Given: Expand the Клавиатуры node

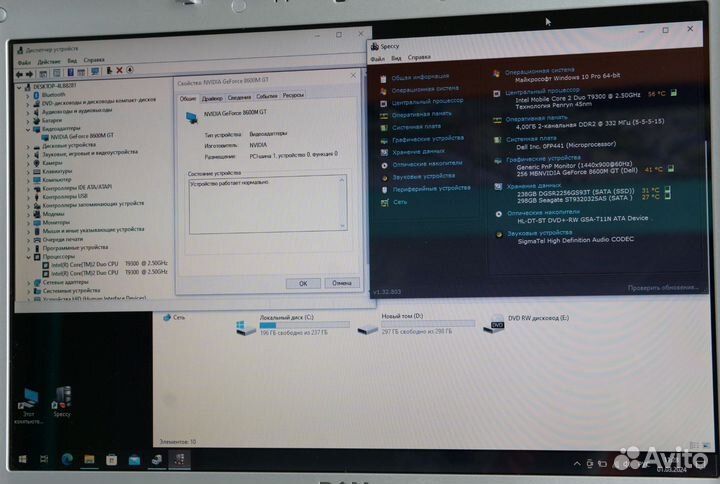Looking at the screenshot, I should pos(28,172).
